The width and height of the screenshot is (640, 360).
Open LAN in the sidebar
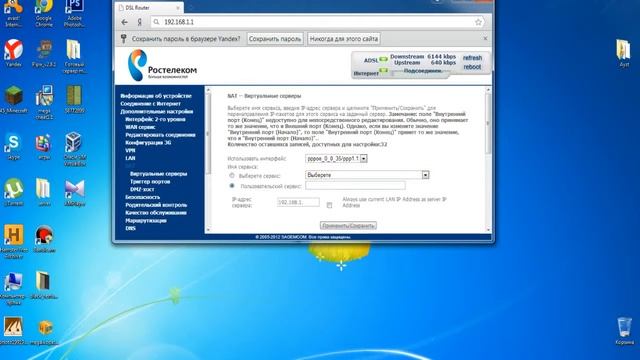[130, 158]
